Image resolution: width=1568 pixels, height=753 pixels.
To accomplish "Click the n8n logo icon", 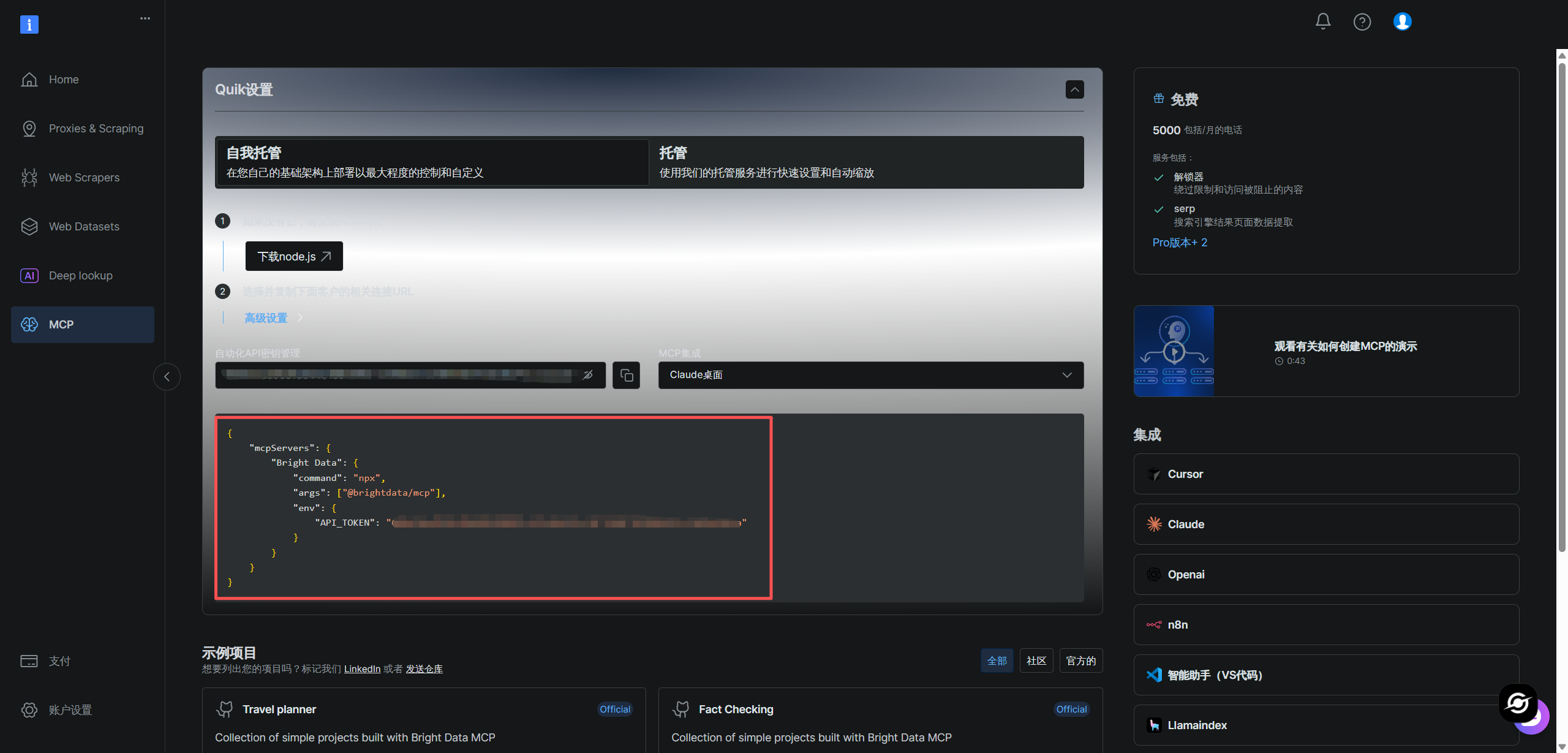I will pos(1154,625).
